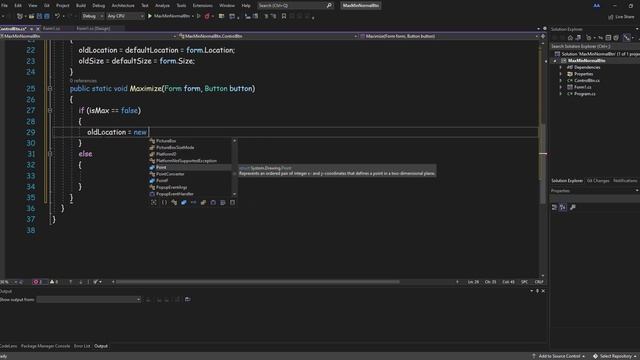Open the Build menu
The image size is (640, 360).
(x=81, y=5)
